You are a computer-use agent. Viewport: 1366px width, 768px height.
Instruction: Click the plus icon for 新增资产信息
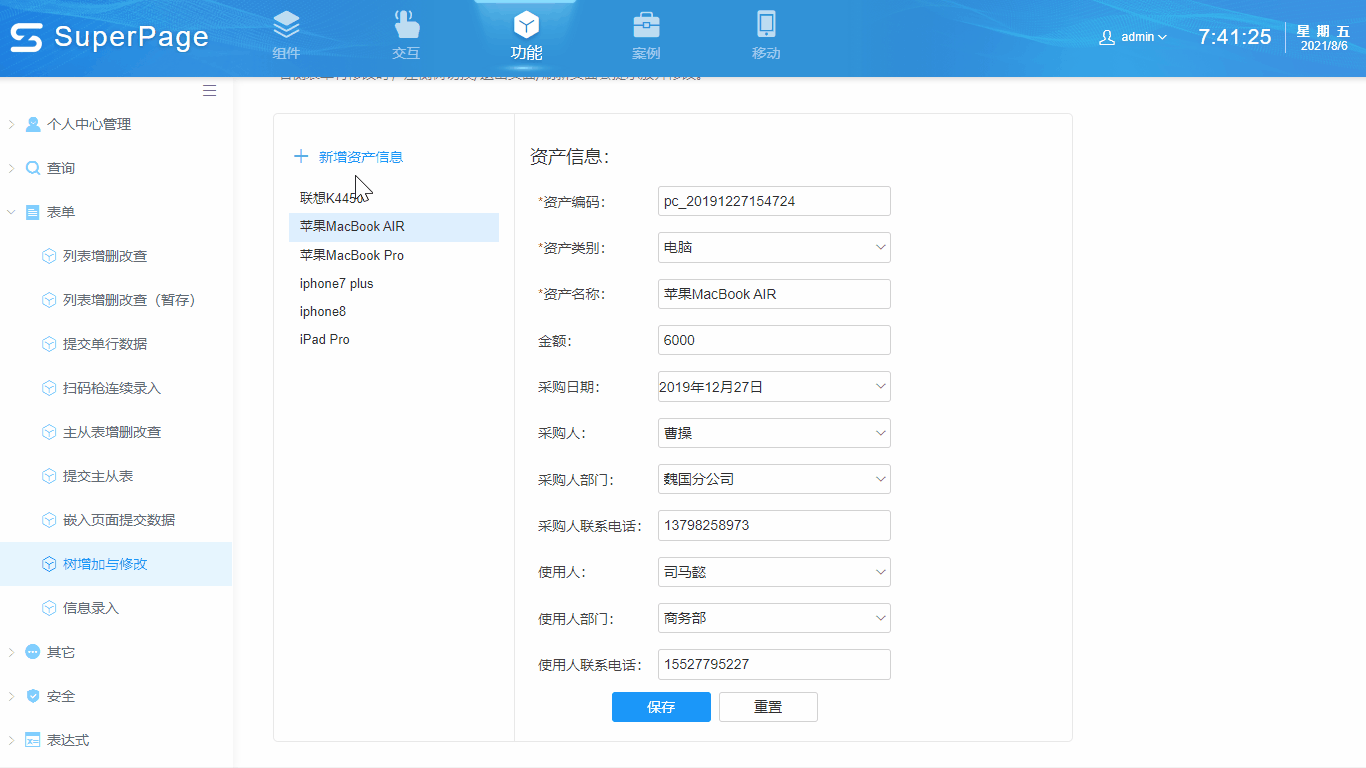tap(301, 157)
